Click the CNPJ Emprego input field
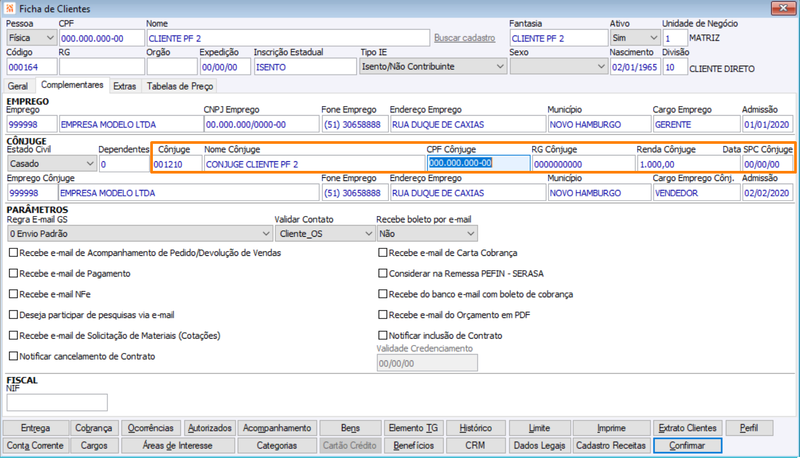 coord(261,124)
